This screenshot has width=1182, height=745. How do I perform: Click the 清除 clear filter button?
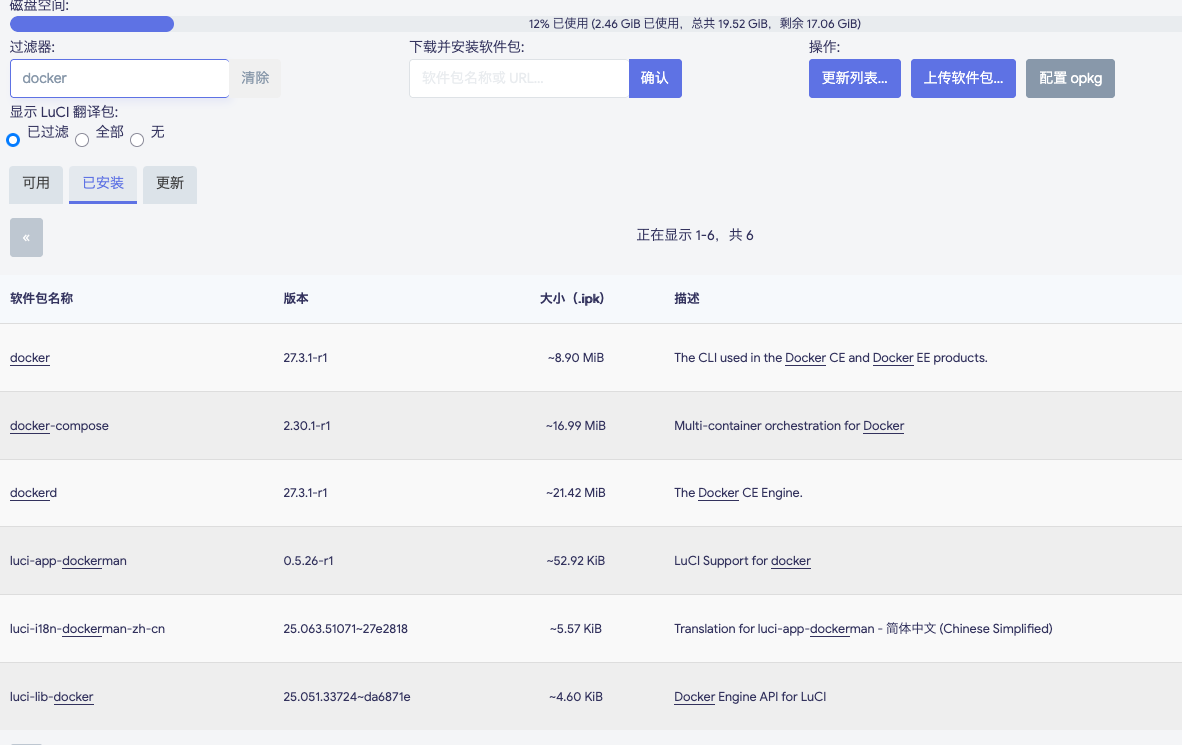pyautogui.click(x=255, y=78)
